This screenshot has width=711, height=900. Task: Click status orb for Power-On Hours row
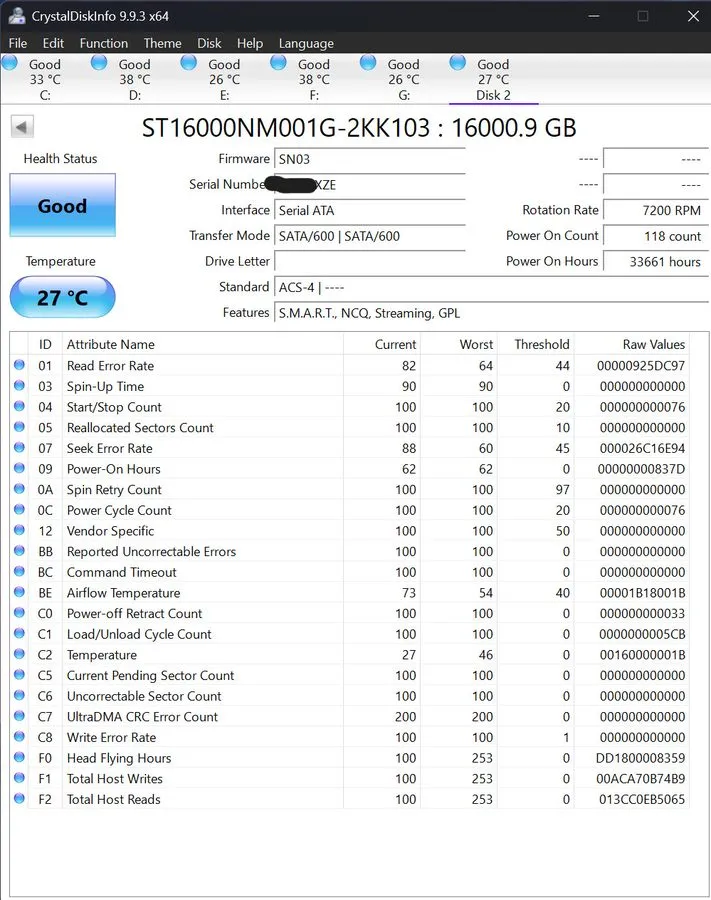[x=19, y=468]
